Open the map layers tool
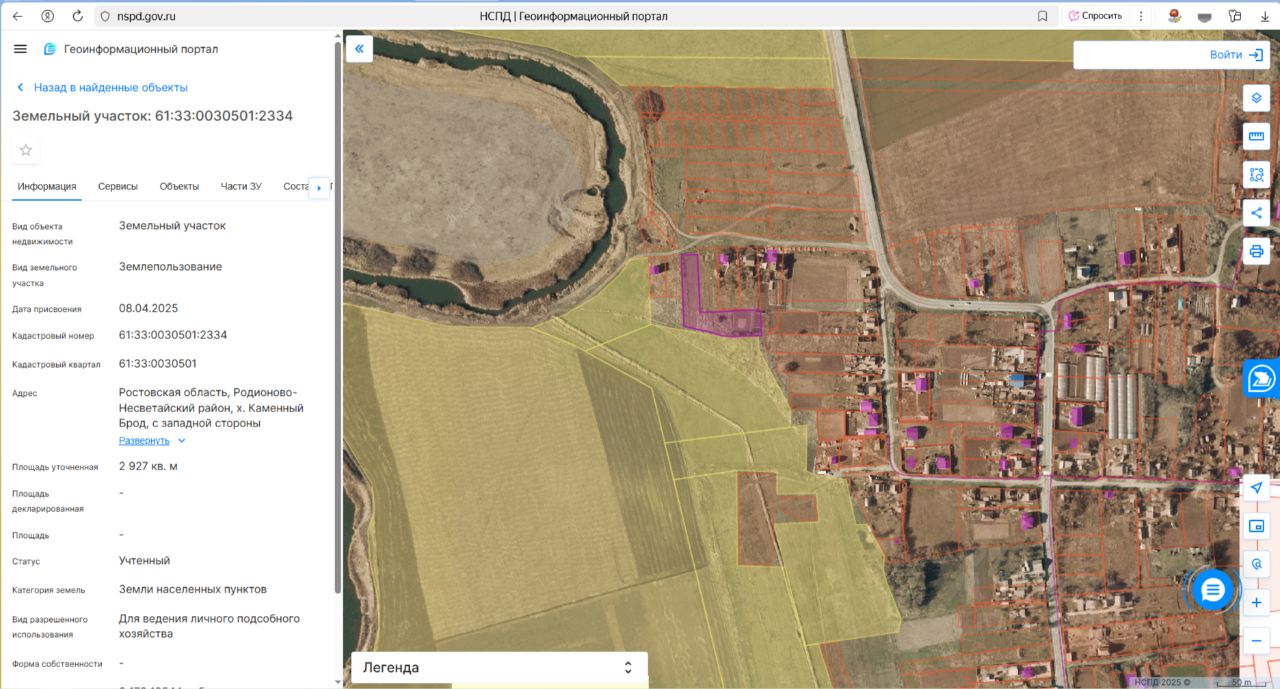This screenshot has height=689, width=1280. (1256, 98)
